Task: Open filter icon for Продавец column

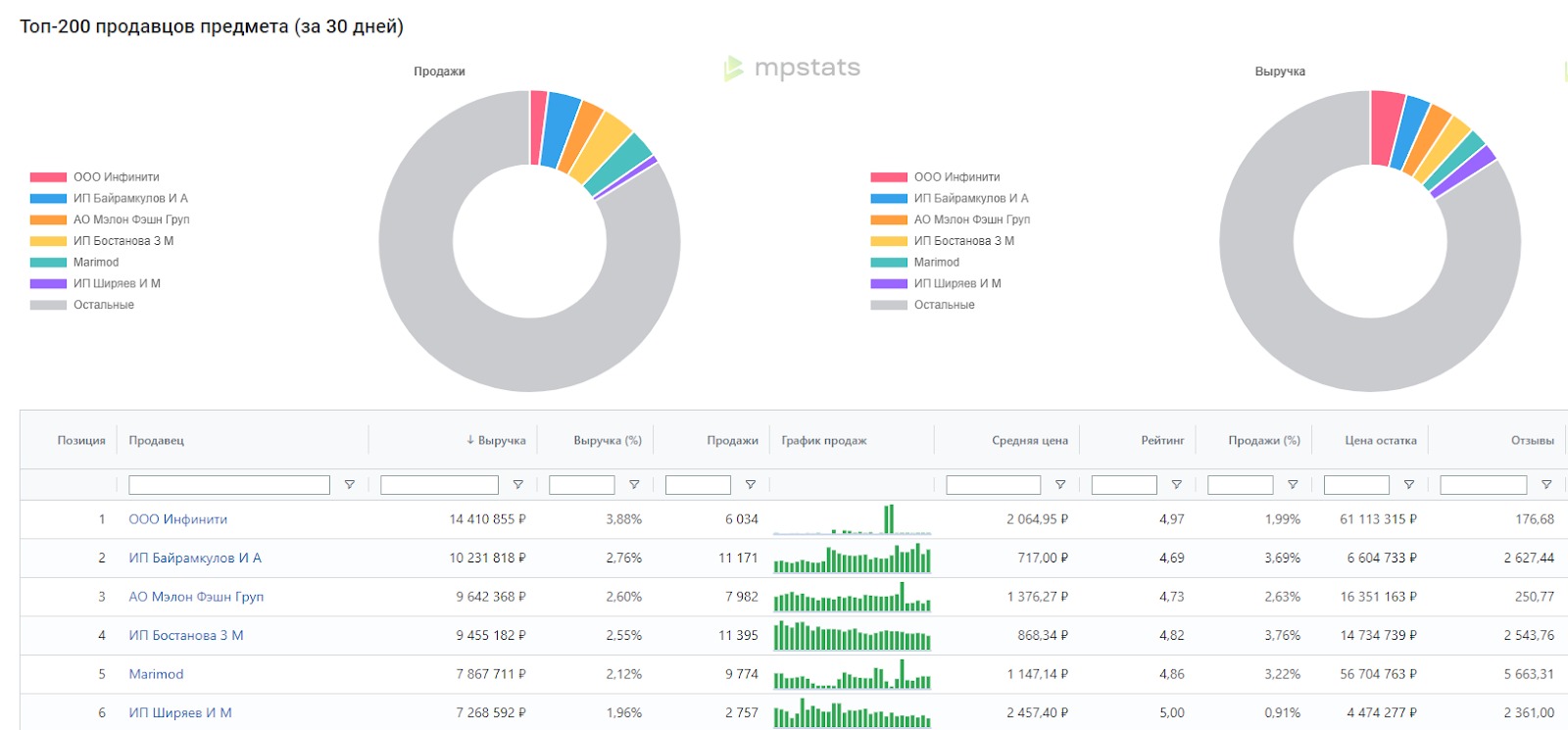Action: pyautogui.click(x=349, y=485)
